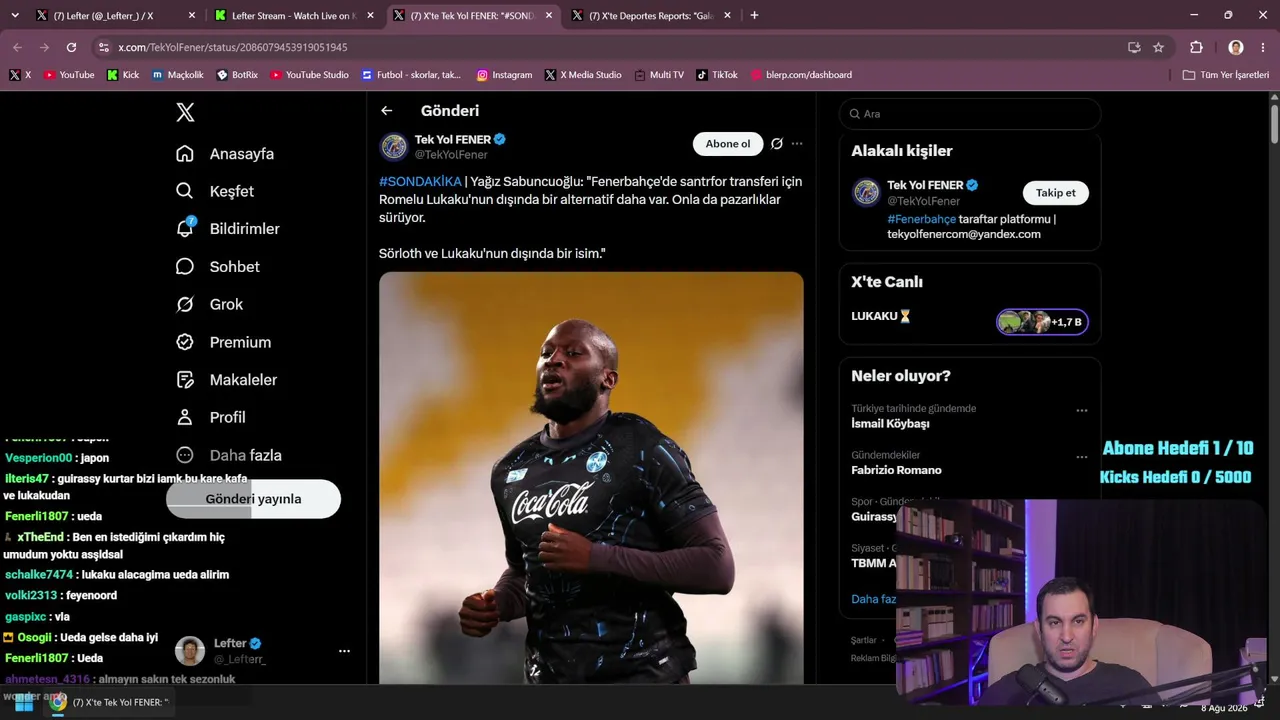Open Tüm Yer İşaretleri bookmarks folder

(1226, 75)
